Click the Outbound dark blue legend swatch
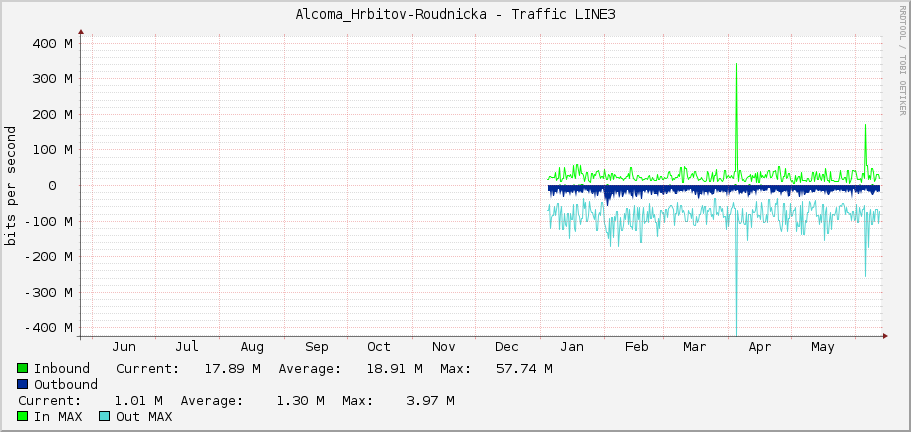911x432 pixels. (23, 384)
